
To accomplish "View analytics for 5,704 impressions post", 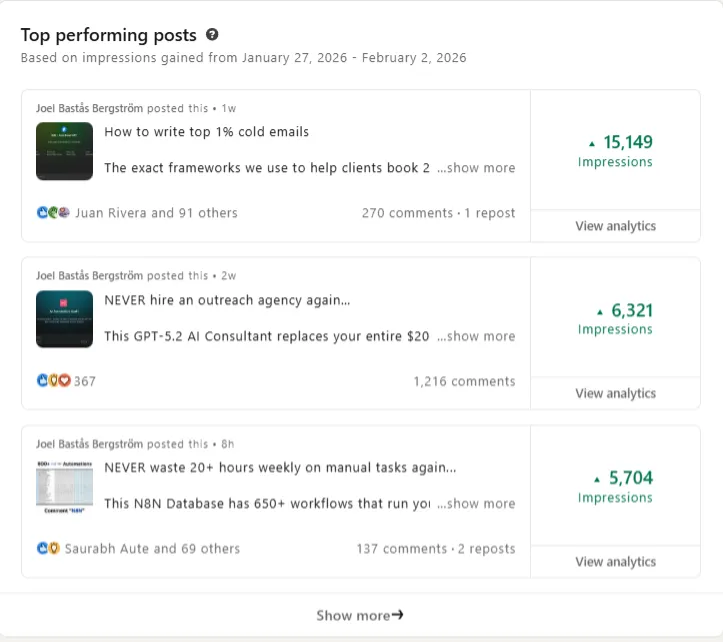I will [x=615, y=562].
